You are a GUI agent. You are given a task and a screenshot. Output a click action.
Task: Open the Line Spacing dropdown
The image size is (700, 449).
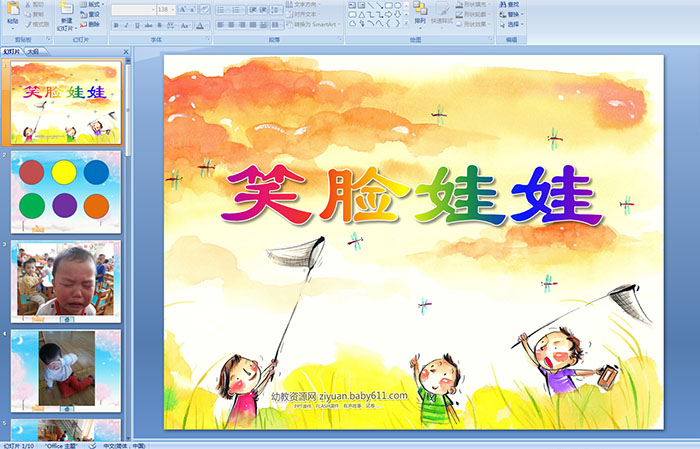click(x=276, y=10)
